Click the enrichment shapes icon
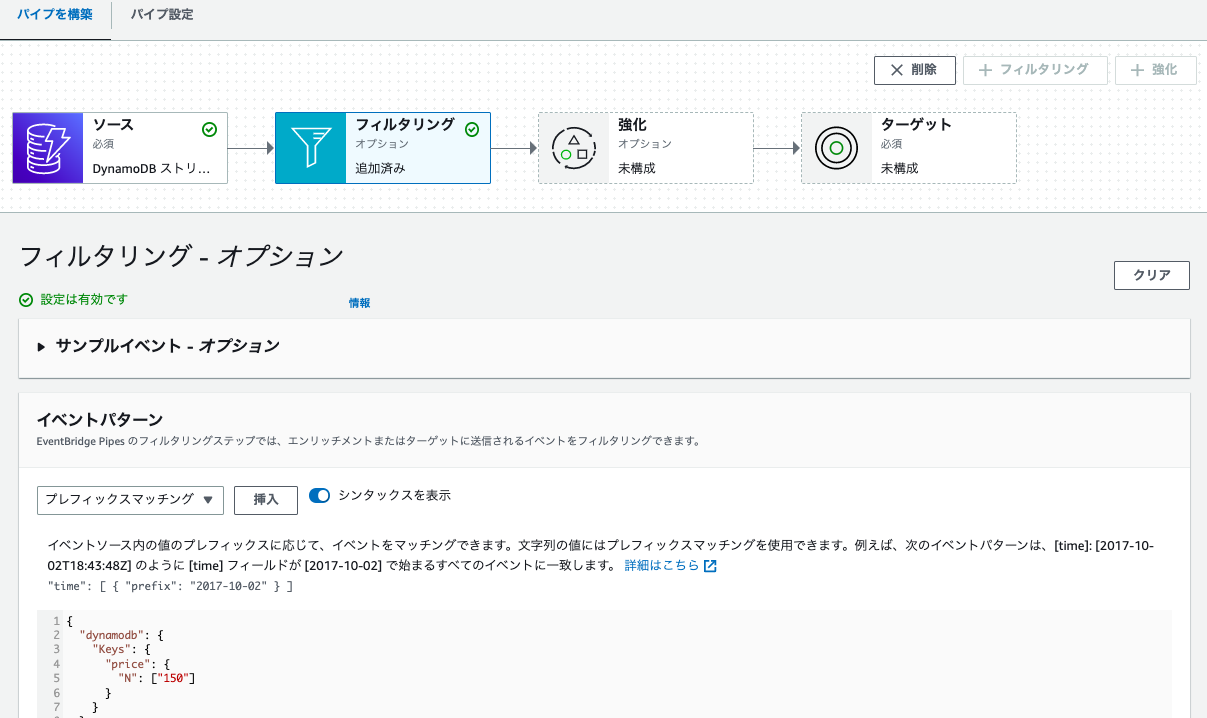 (x=574, y=148)
